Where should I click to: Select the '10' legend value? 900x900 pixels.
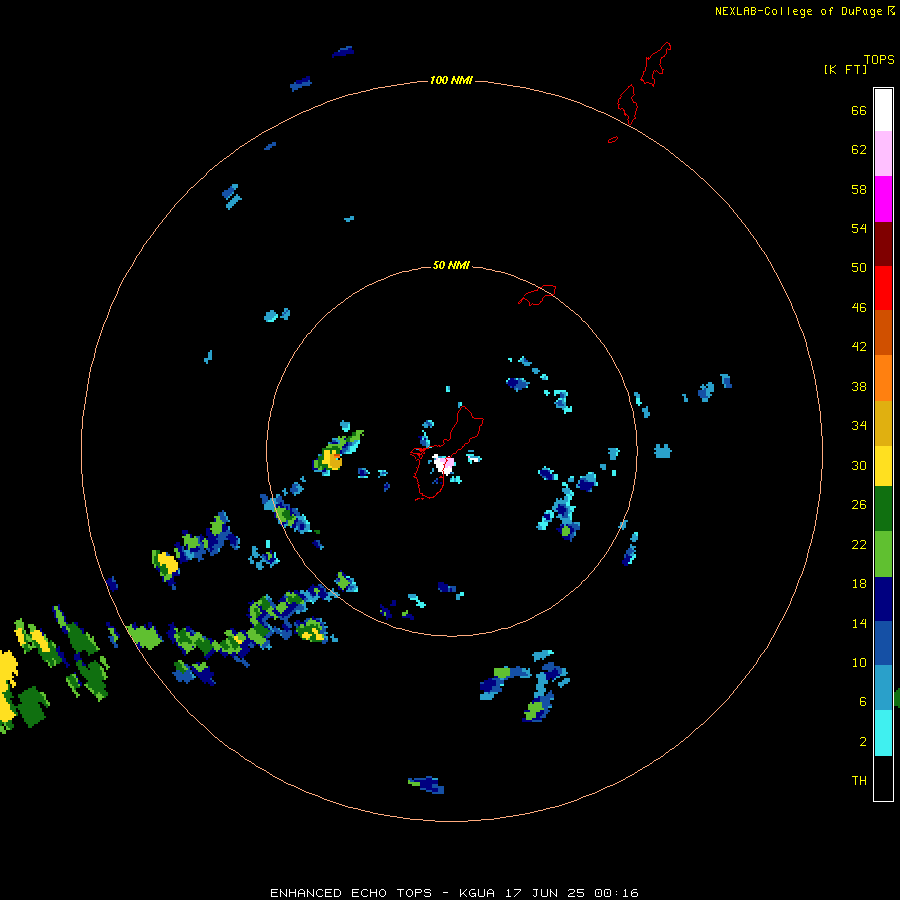pyautogui.click(x=859, y=662)
